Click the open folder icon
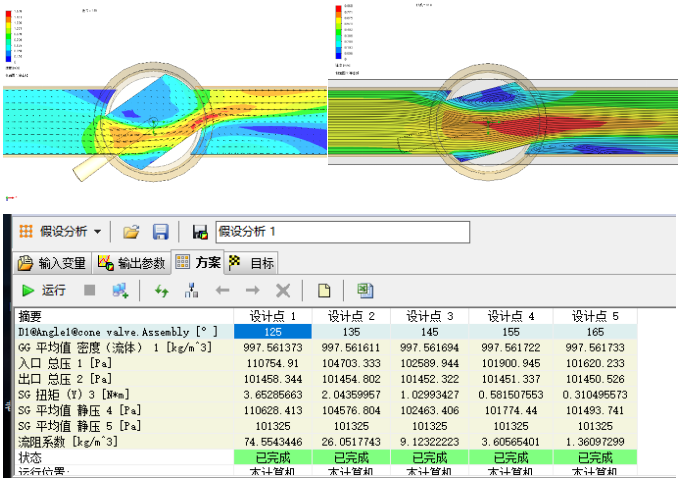This screenshot has width=678, height=478. coord(131,232)
